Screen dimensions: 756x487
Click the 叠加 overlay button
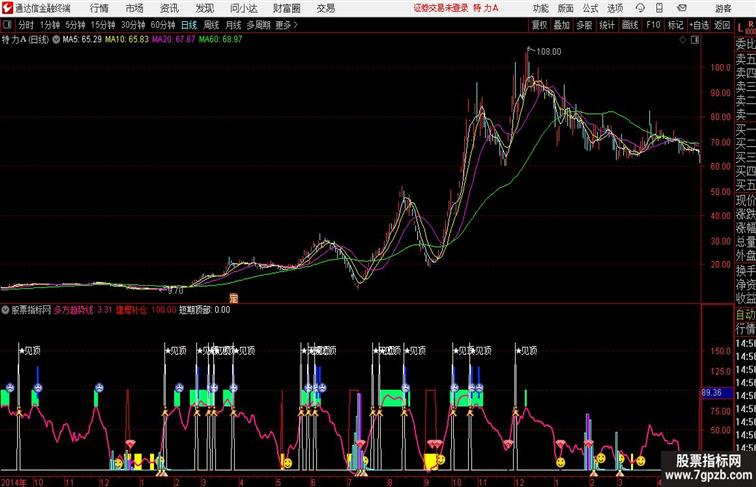click(x=562, y=25)
